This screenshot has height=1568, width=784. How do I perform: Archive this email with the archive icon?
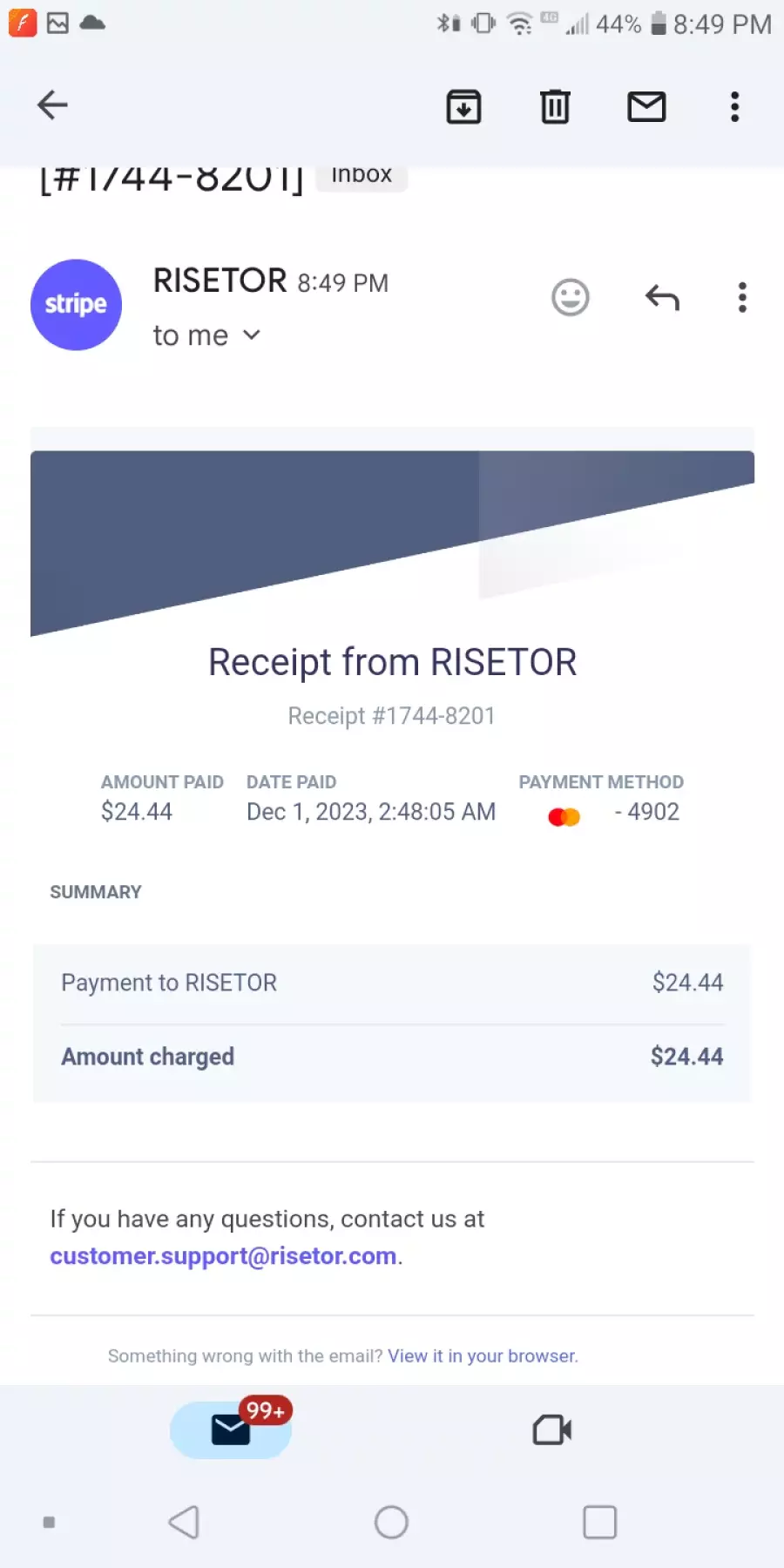pos(463,106)
